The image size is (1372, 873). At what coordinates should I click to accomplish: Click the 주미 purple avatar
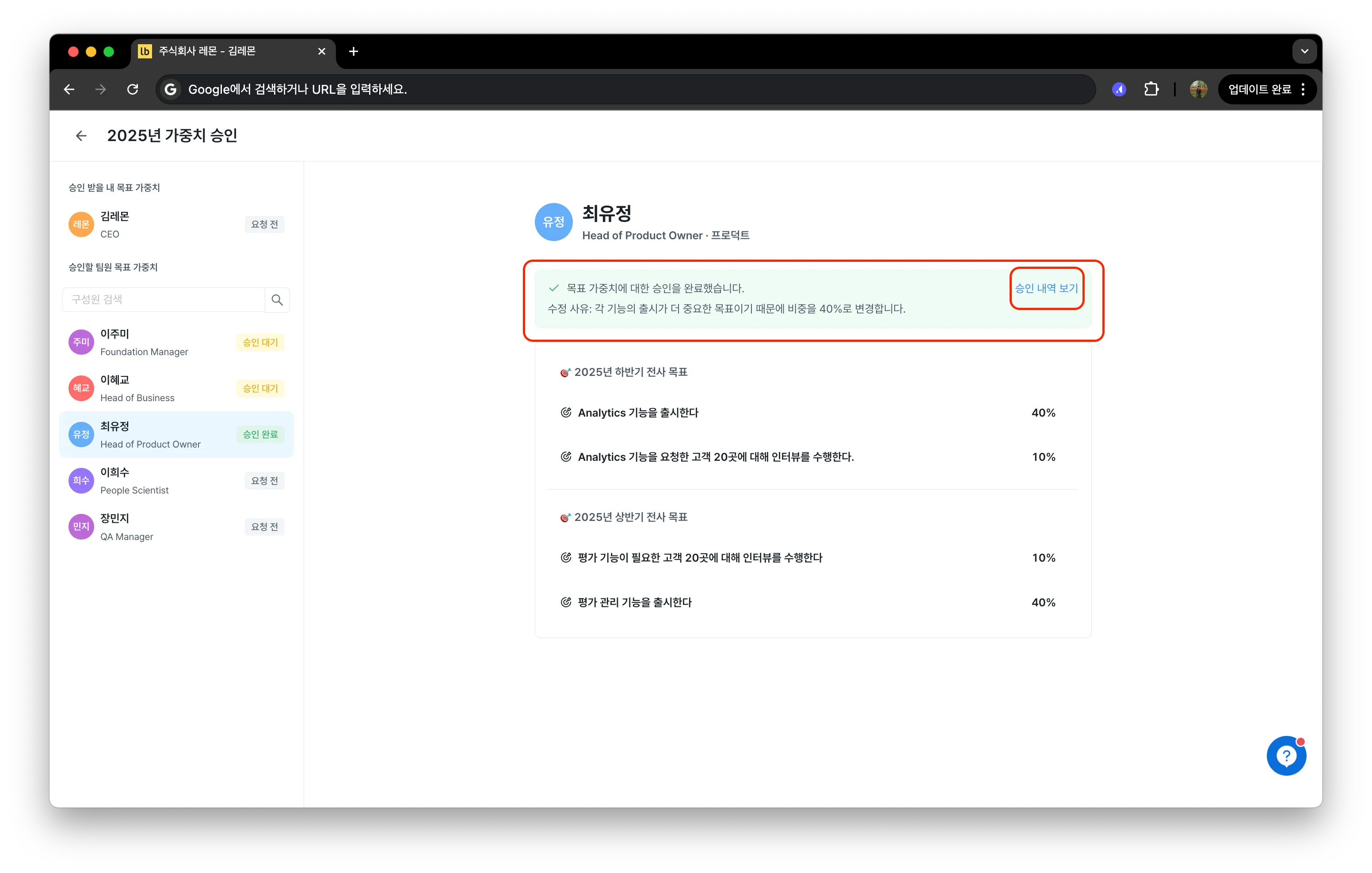pyautogui.click(x=81, y=342)
